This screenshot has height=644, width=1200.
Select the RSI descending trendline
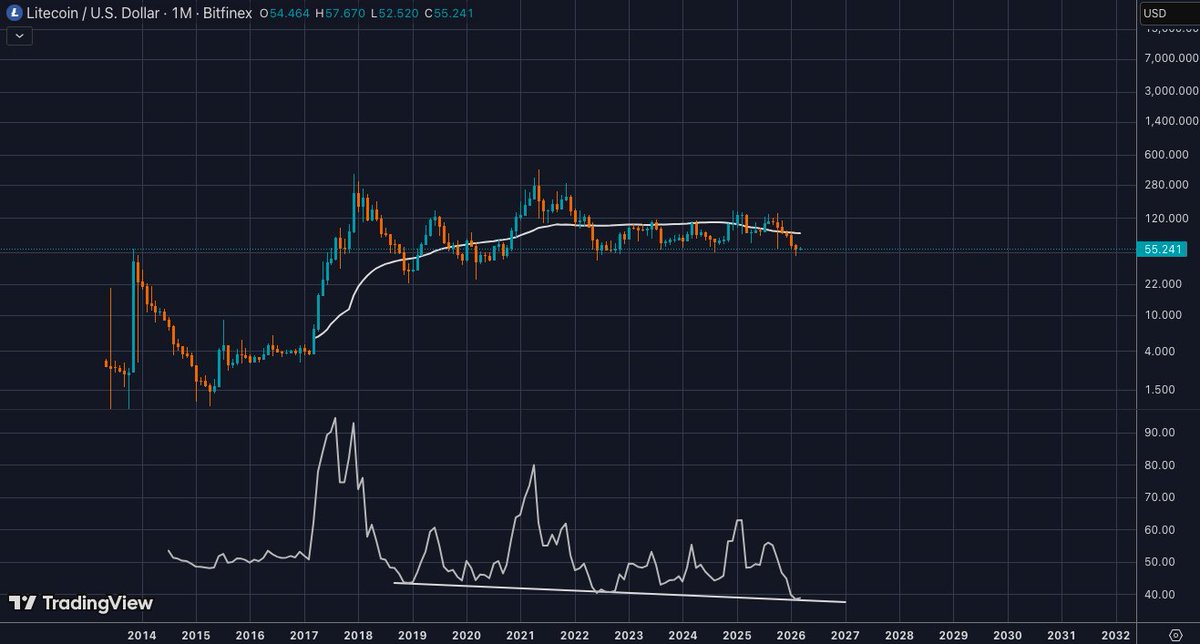pos(620,593)
